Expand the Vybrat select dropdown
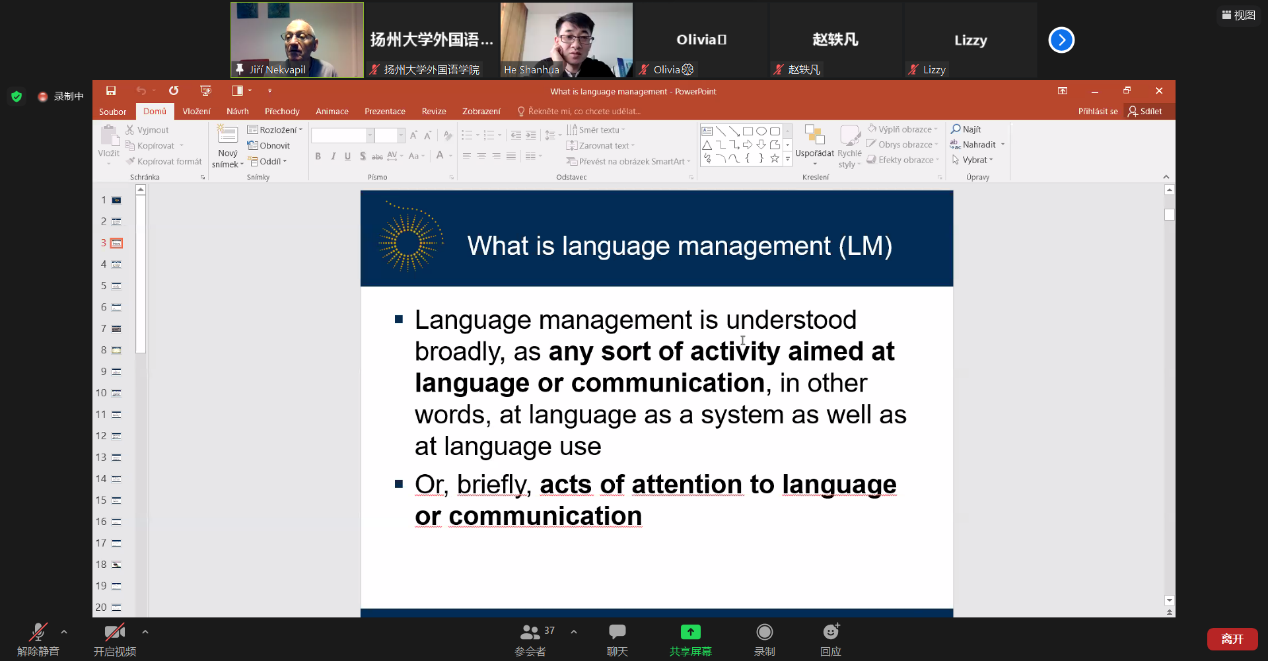This screenshot has height=661, width=1268. pos(976,160)
